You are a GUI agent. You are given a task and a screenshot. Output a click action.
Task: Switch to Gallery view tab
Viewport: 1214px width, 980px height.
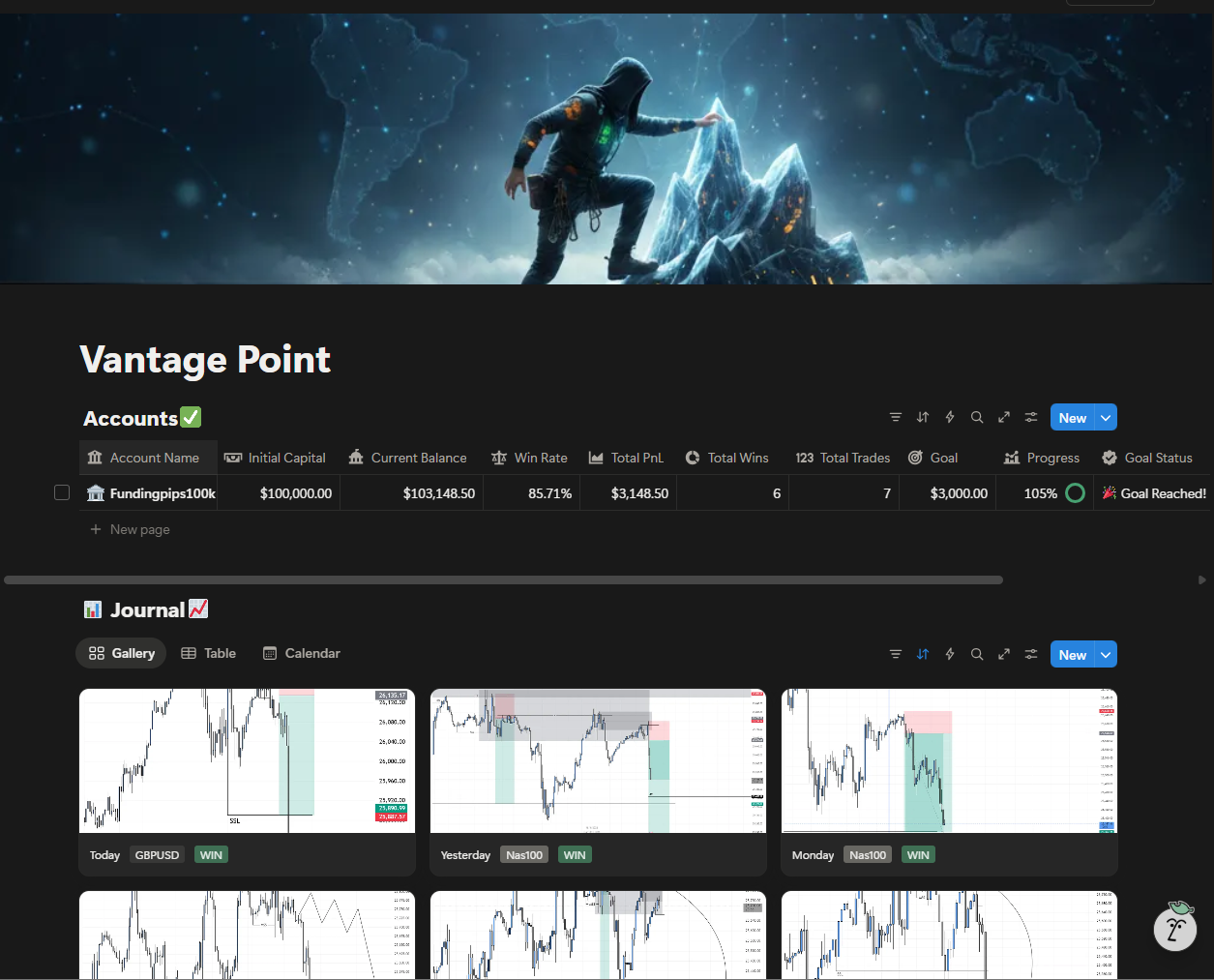click(x=121, y=653)
